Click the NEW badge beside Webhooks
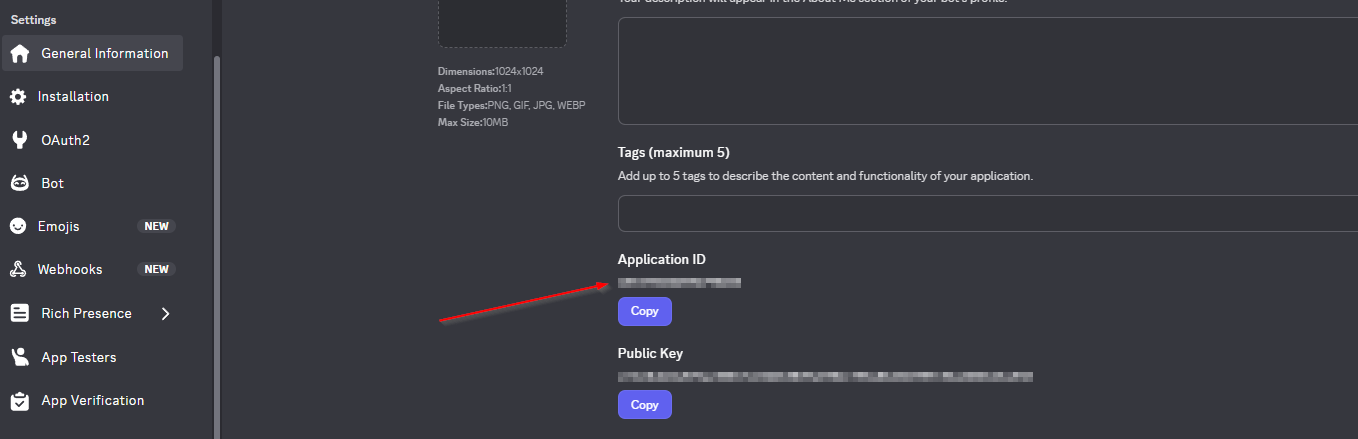 click(156, 270)
